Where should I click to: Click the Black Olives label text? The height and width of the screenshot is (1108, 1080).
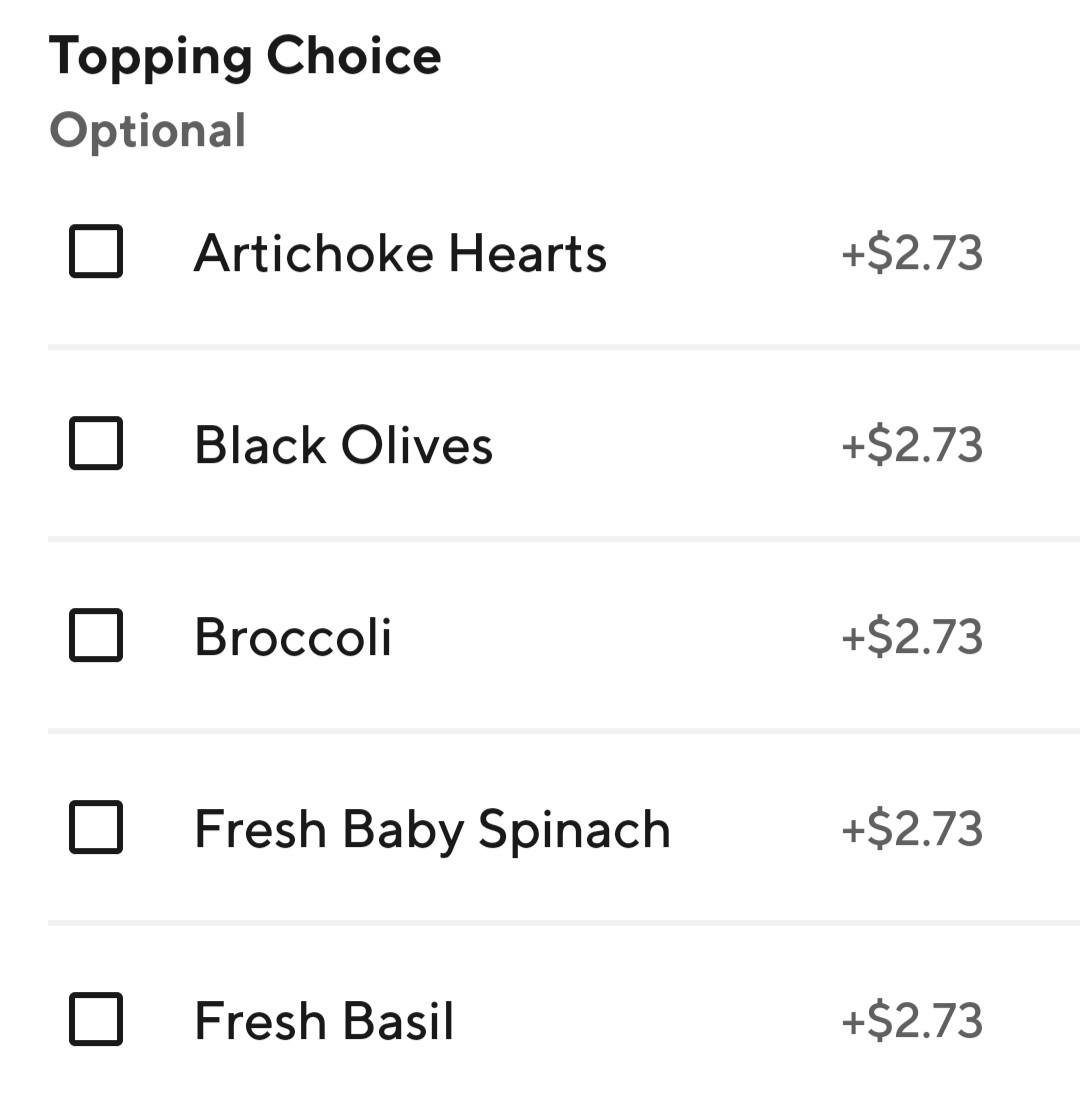pos(344,445)
